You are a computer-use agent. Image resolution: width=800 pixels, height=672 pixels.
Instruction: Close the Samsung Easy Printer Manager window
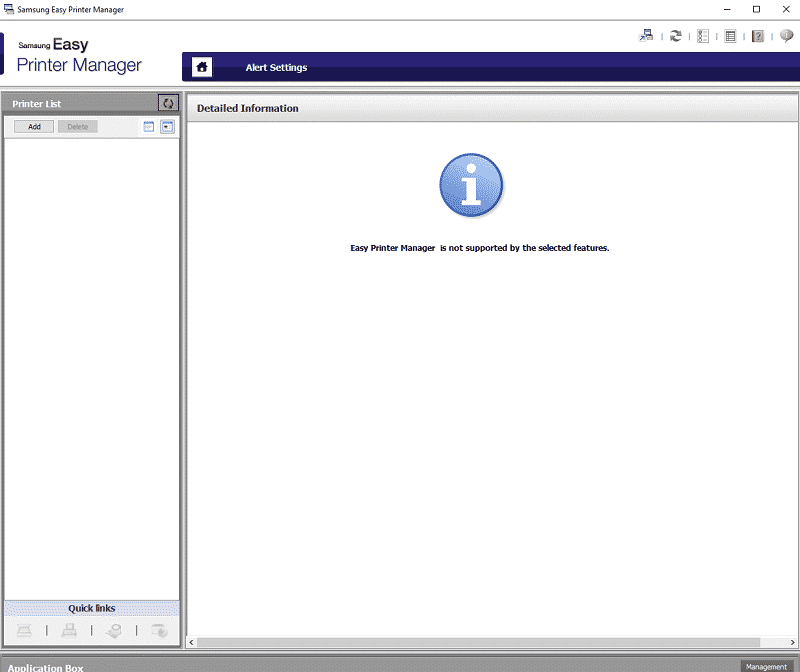(786, 9)
